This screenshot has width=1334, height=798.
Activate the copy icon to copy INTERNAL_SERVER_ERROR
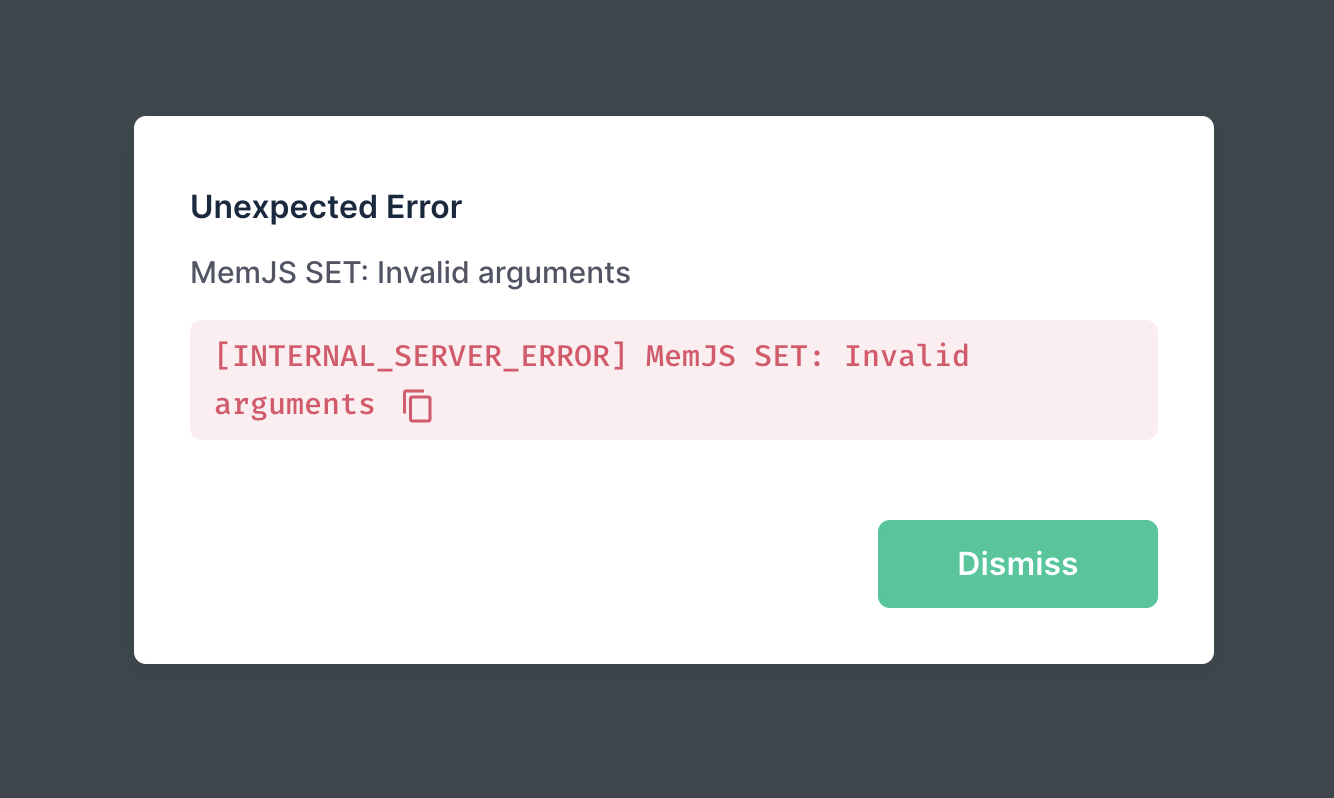tap(417, 406)
